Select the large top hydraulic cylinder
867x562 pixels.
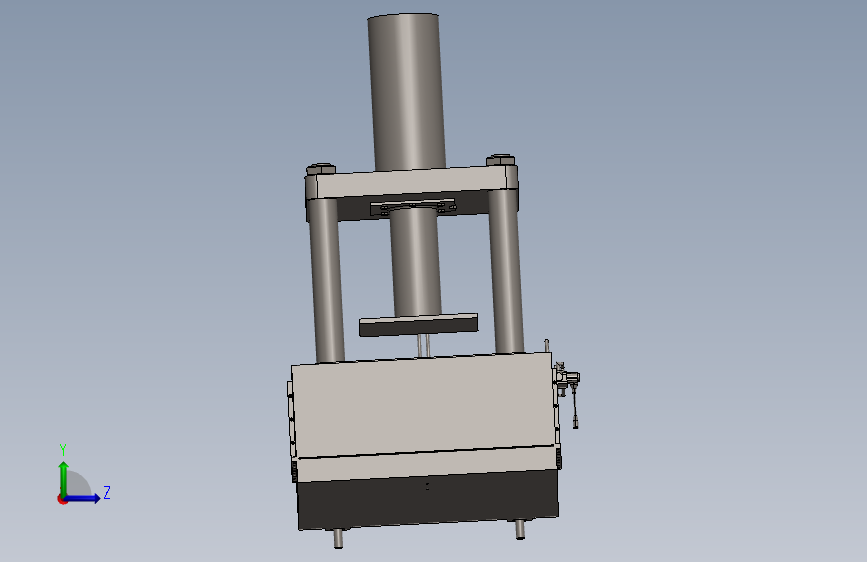click(x=406, y=91)
